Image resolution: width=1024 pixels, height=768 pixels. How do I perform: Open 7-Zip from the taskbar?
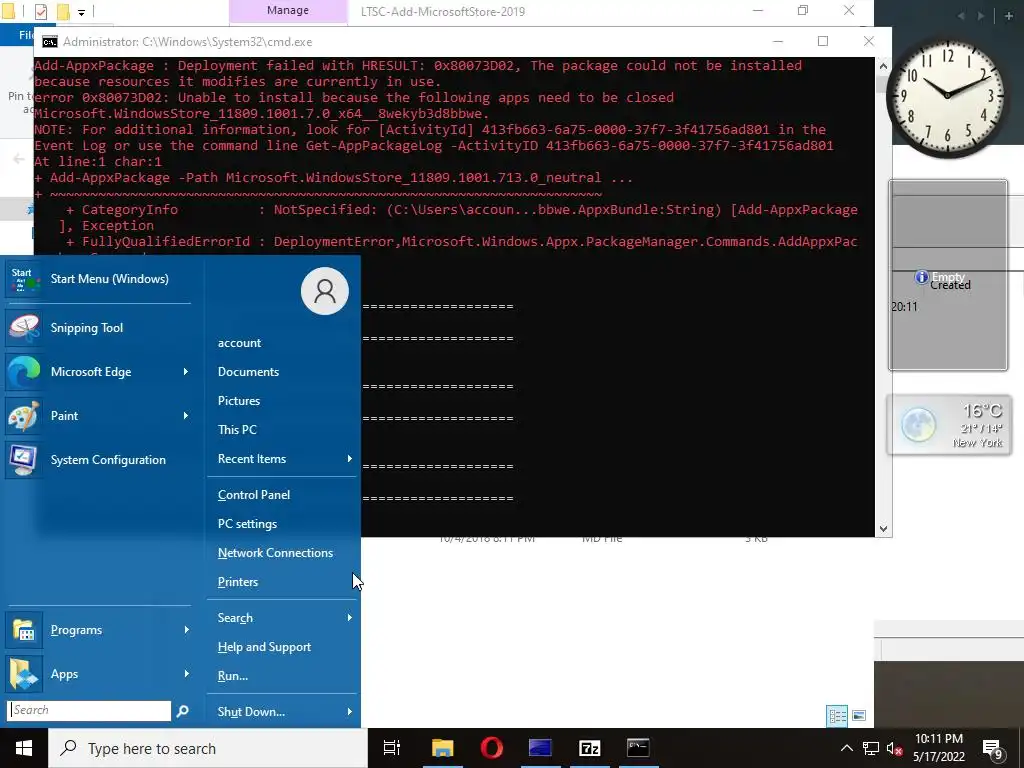tap(589, 748)
